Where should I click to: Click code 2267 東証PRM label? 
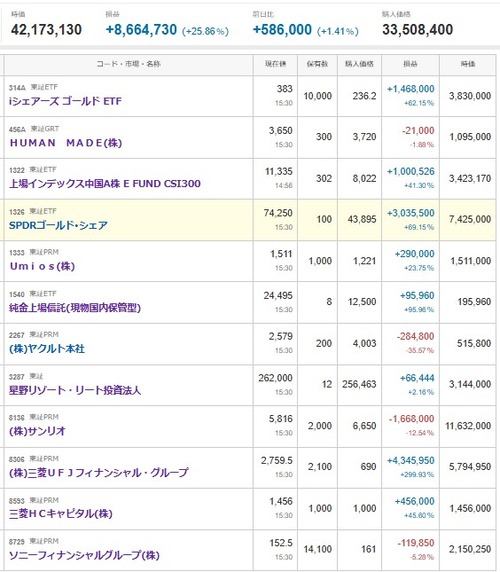tap(34, 335)
